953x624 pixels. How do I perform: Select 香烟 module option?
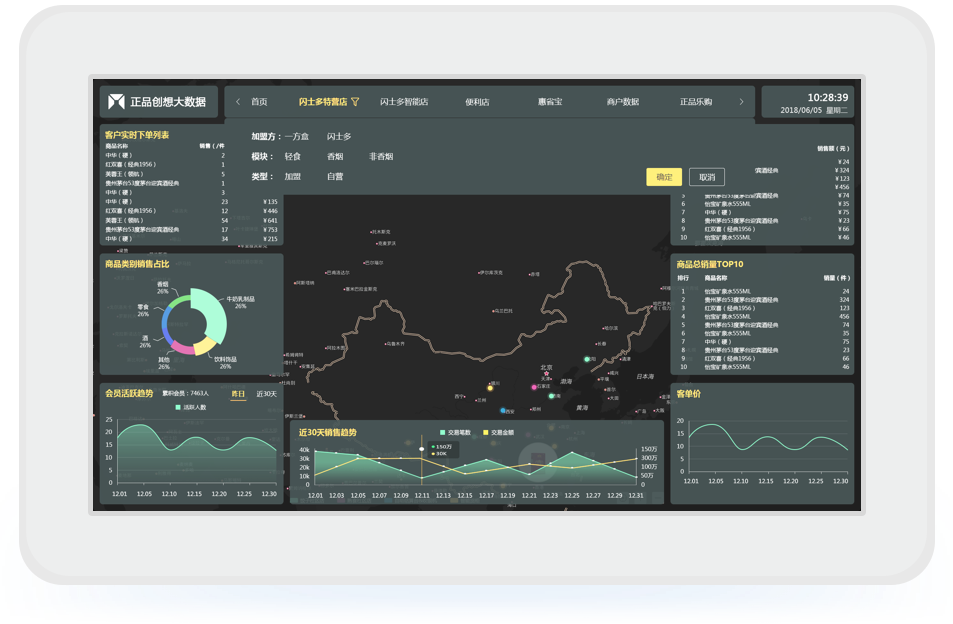[x=335, y=156]
